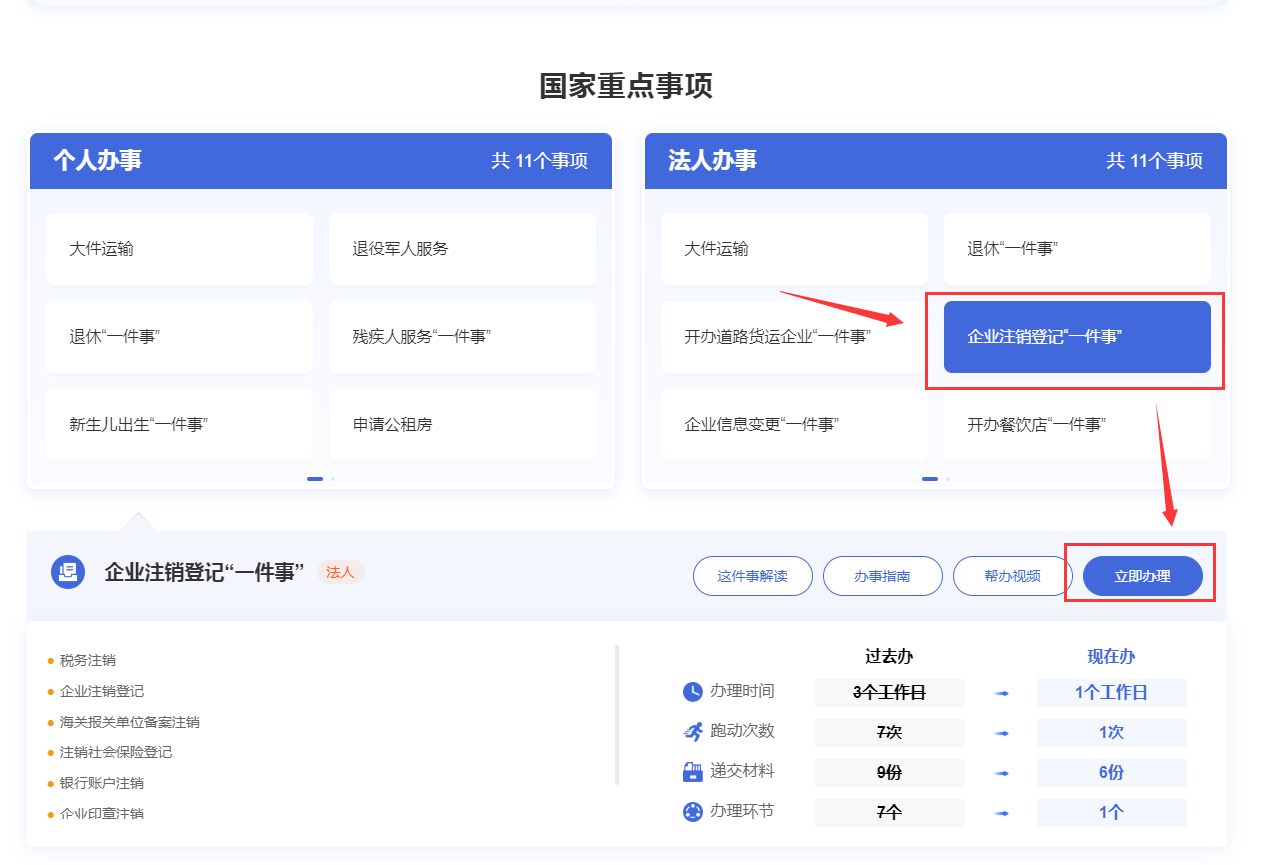Select 企业注销登记“一件事” highlighted card

point(1077,337)
